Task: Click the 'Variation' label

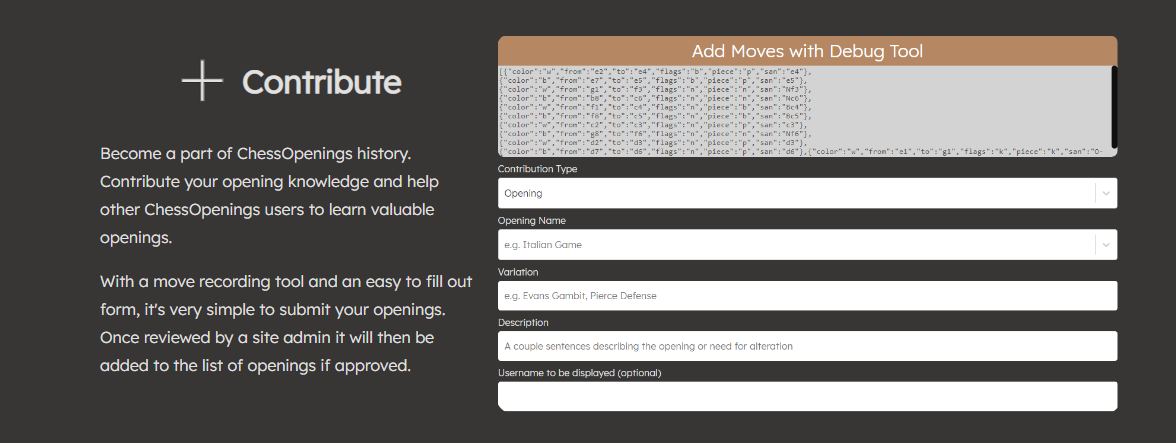Action: [x=518, y=272]
